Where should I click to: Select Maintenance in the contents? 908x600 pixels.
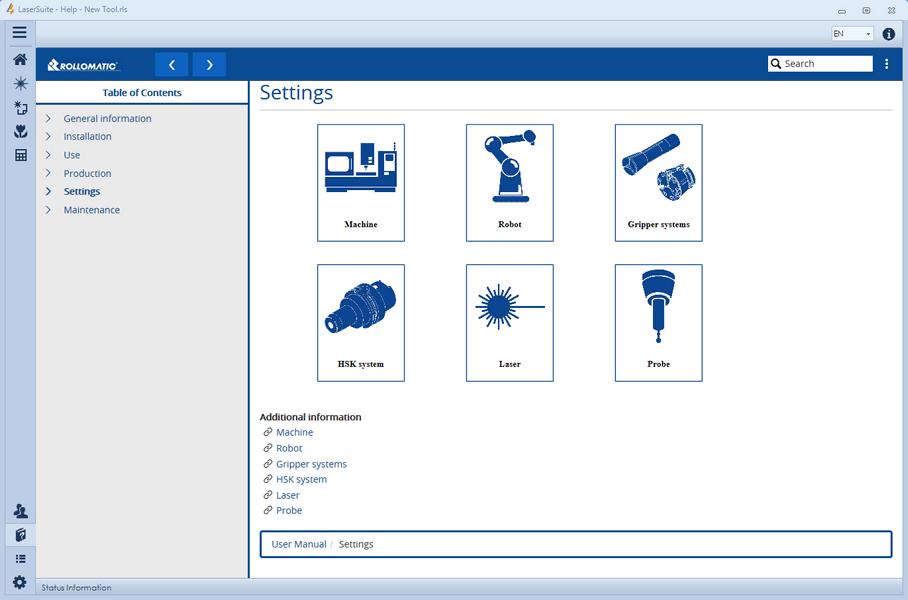[91, 210]
